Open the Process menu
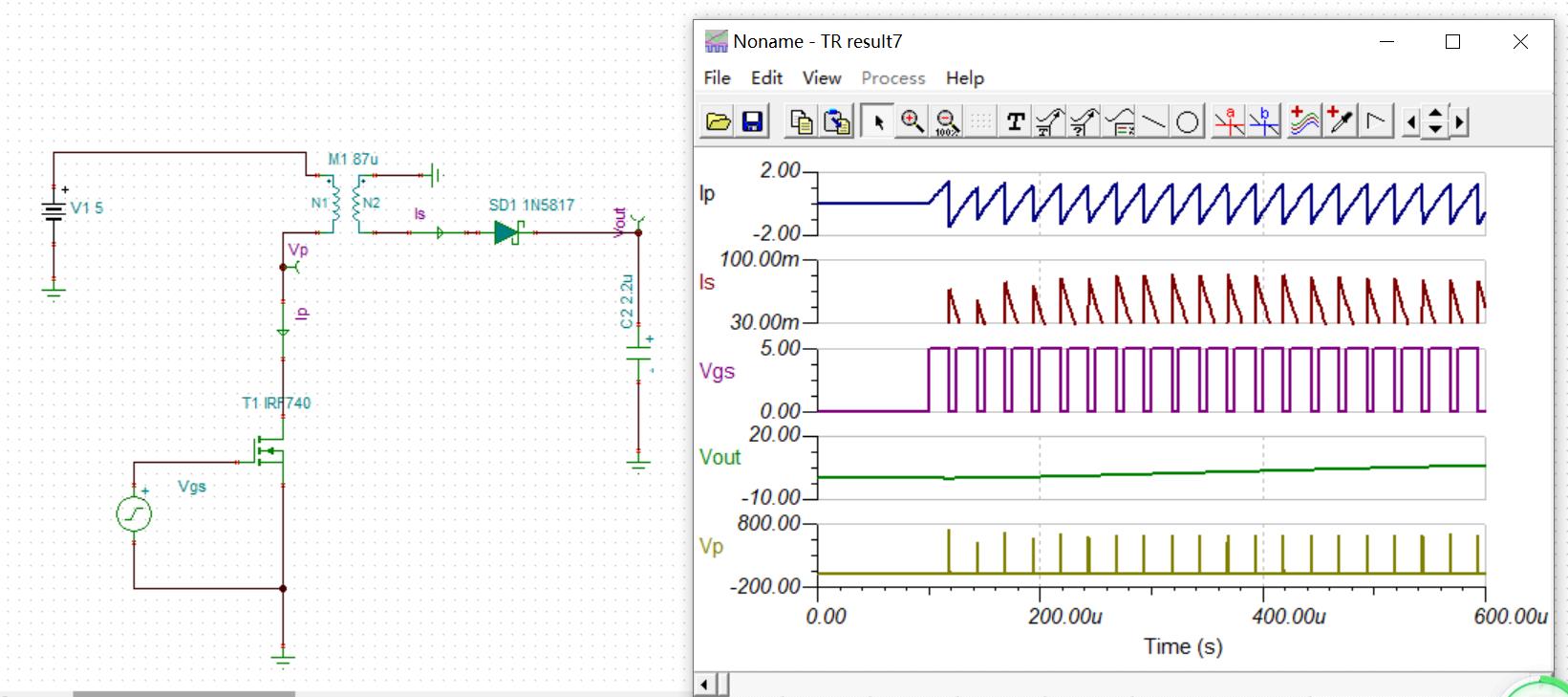This screenshot has height=697, width=1568. tap(893, 77)
